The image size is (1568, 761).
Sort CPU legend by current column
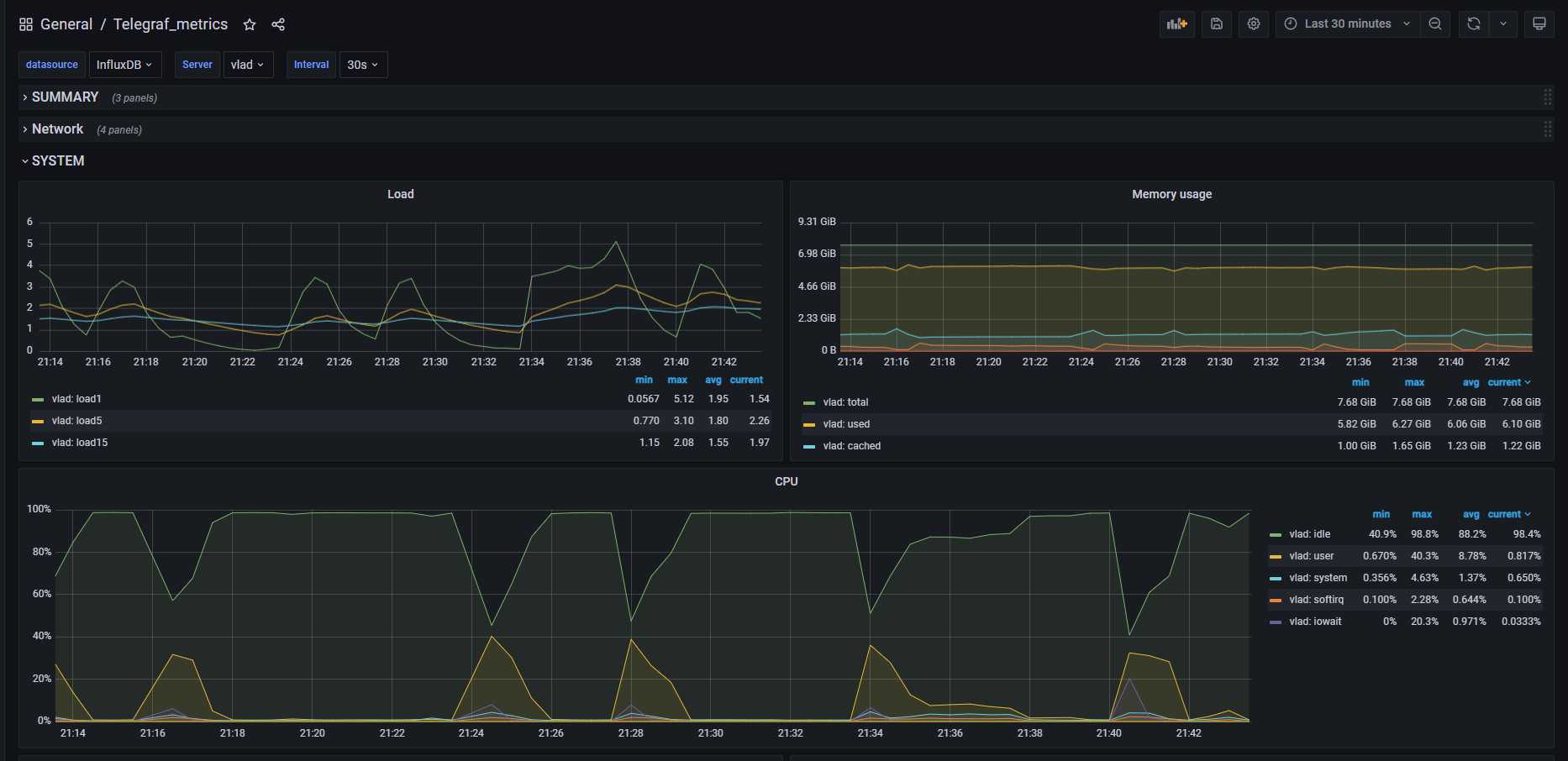pos(1509,514)
